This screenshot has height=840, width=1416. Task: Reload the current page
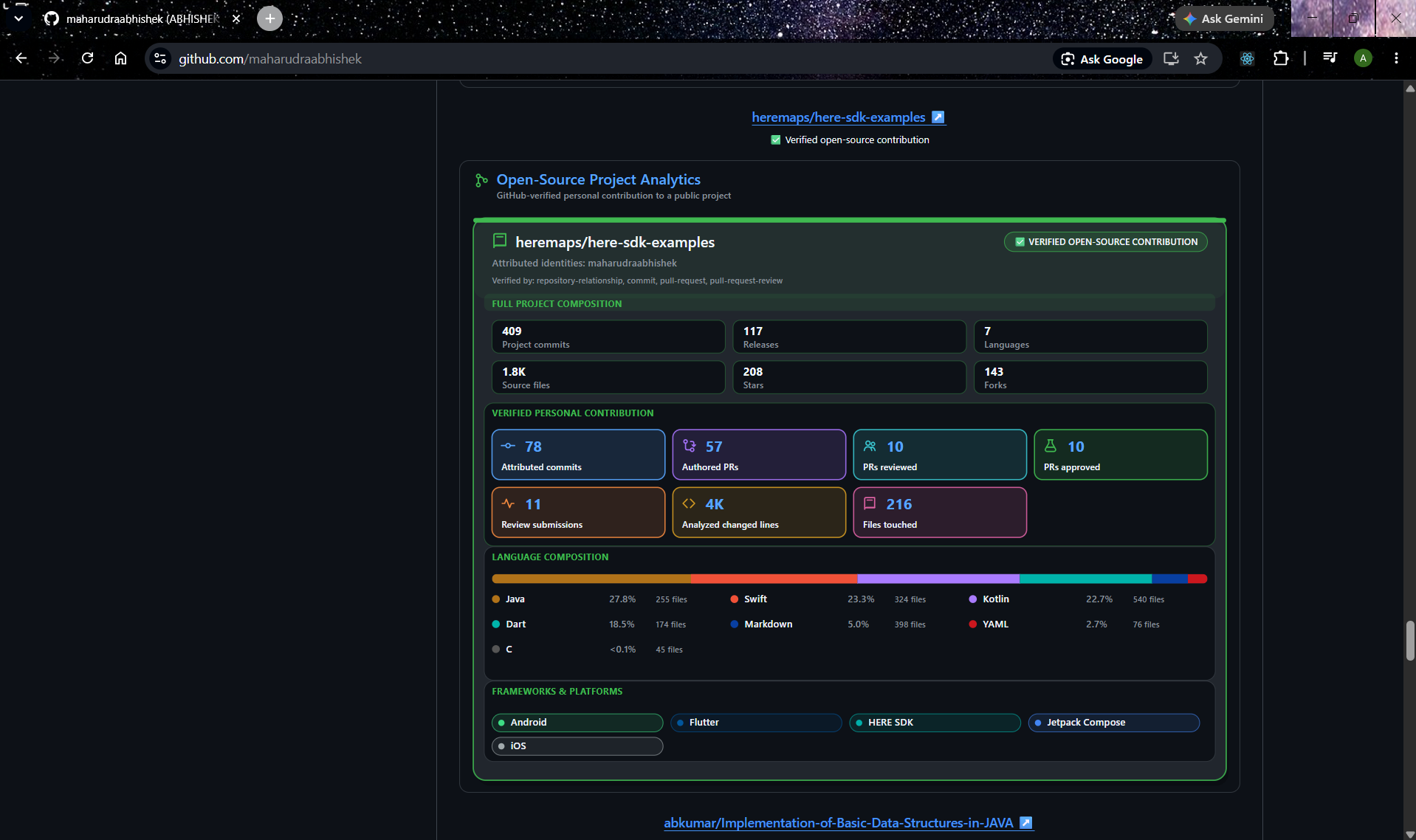click(x=87, y=58)
